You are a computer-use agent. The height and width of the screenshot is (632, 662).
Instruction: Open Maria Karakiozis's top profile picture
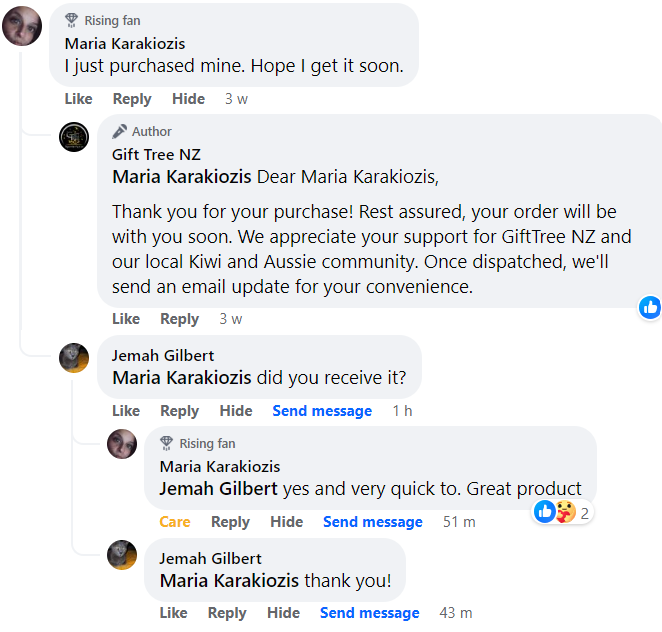22,25
